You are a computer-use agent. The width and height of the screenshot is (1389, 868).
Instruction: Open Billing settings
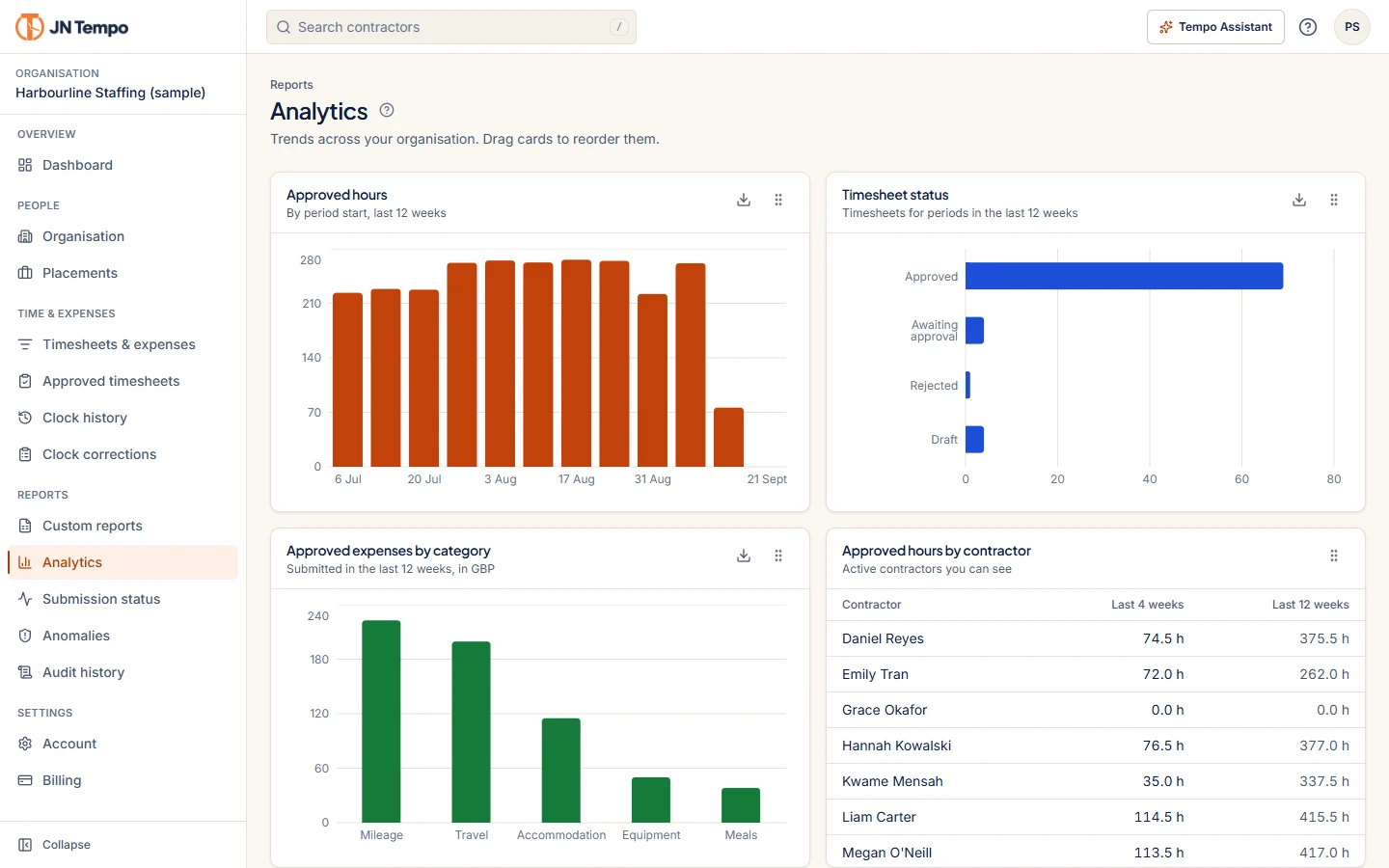pos(123,780)
